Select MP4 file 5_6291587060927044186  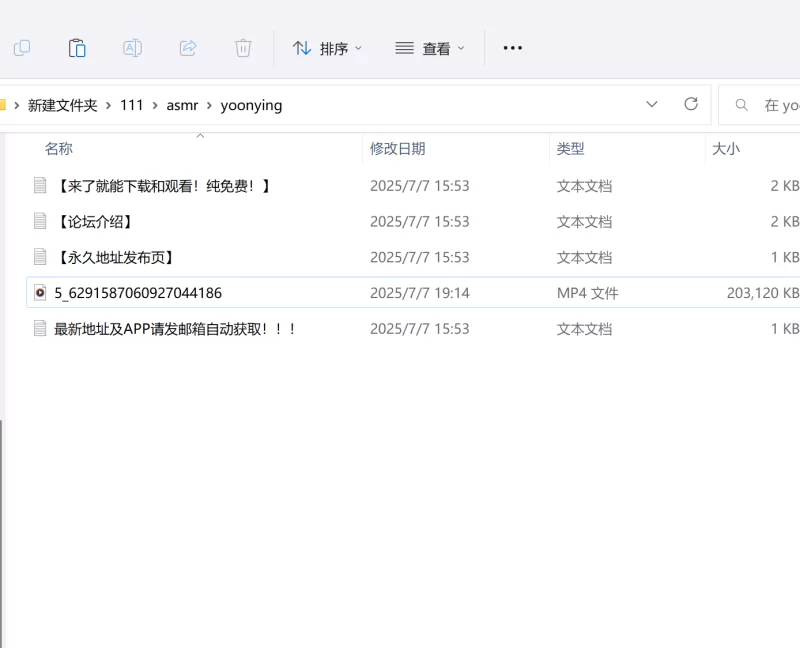[138, 293]
